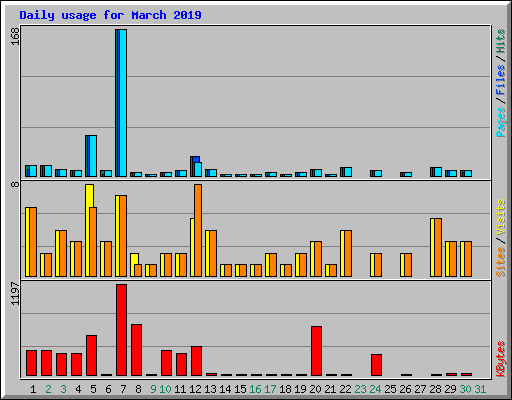Image resolution: width=512 pixels, height=400 pixels.
Task: Click the 8 visits axis value
Action: pyautogui.click(x=15, y=184)
